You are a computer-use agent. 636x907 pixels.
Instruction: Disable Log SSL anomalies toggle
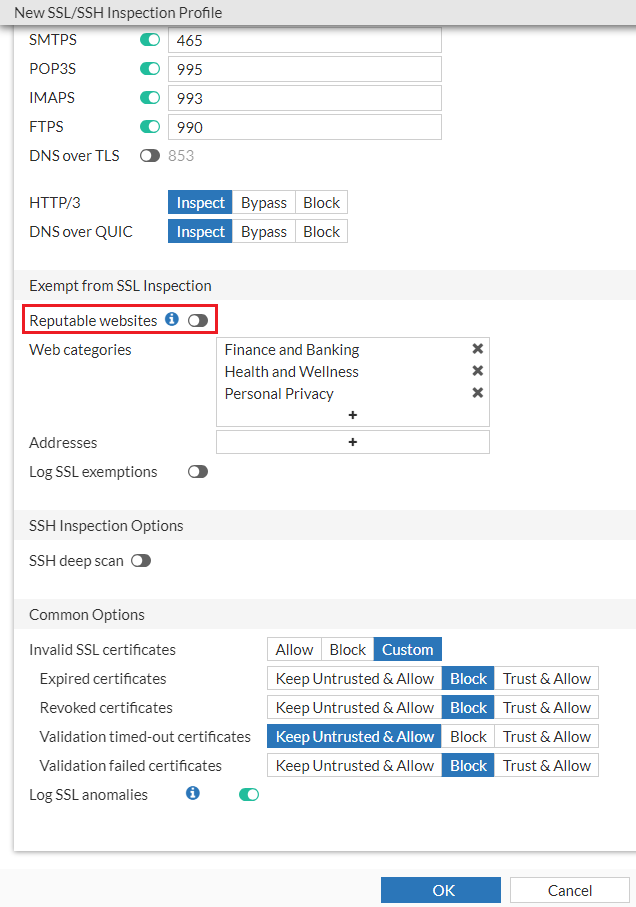click(249, 795)
